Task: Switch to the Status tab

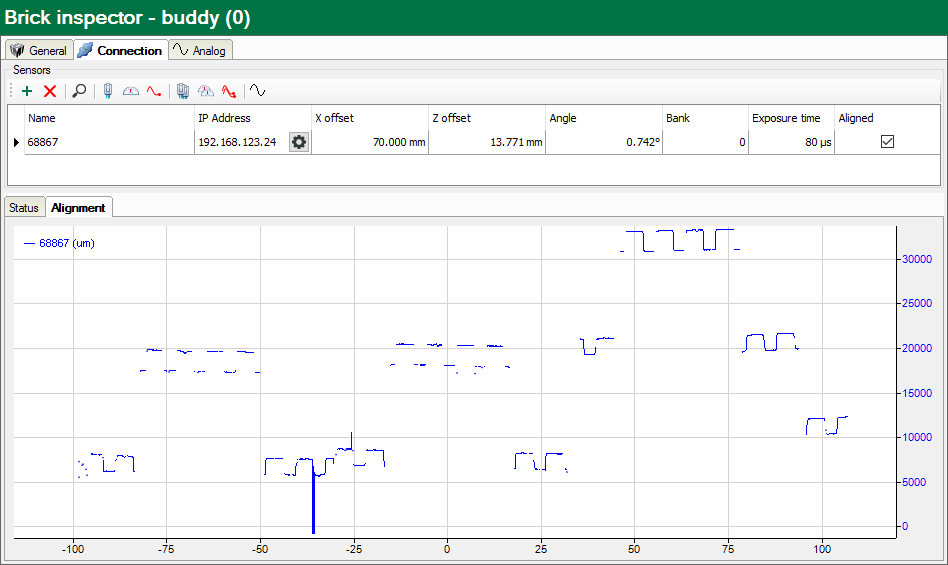Action: pyautogui.click(x=24, y=208)
